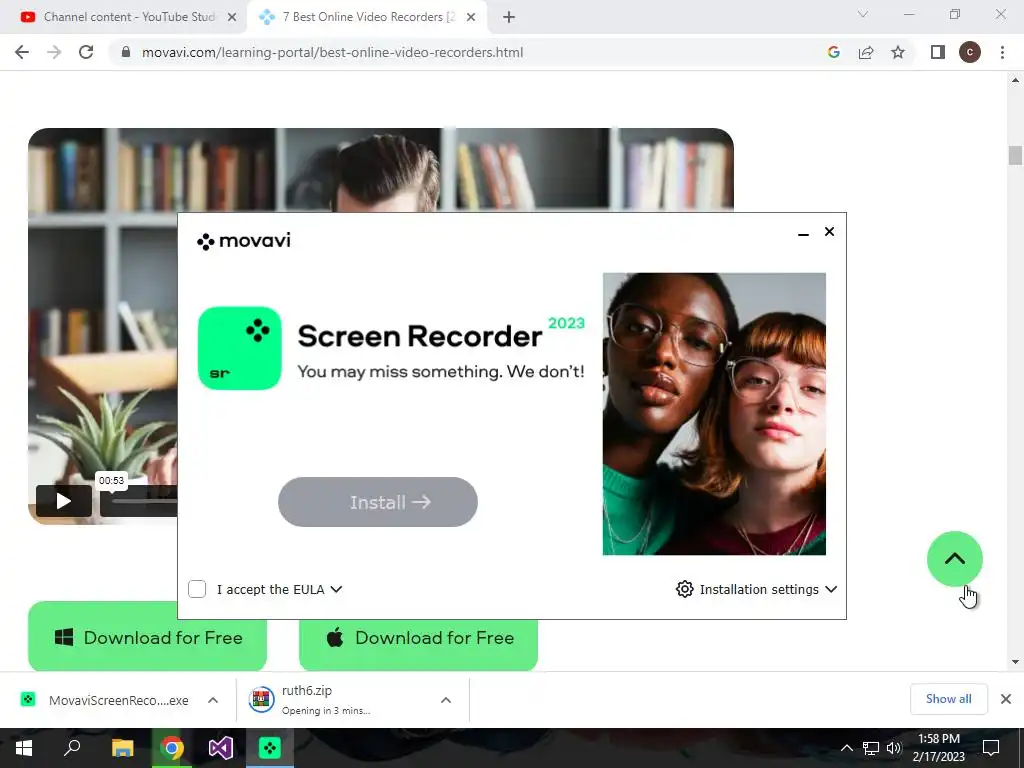The height and width of the screenshot is (768, 1024).
Task: View site information lock icon
Action: coord(126,52)
